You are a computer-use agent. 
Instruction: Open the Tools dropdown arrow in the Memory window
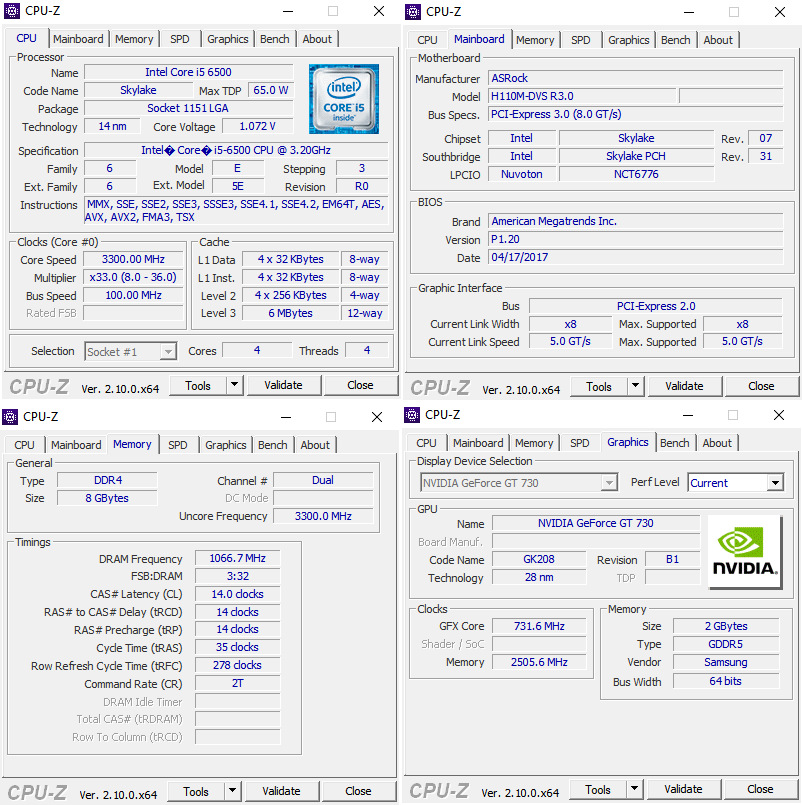point(233,791)
